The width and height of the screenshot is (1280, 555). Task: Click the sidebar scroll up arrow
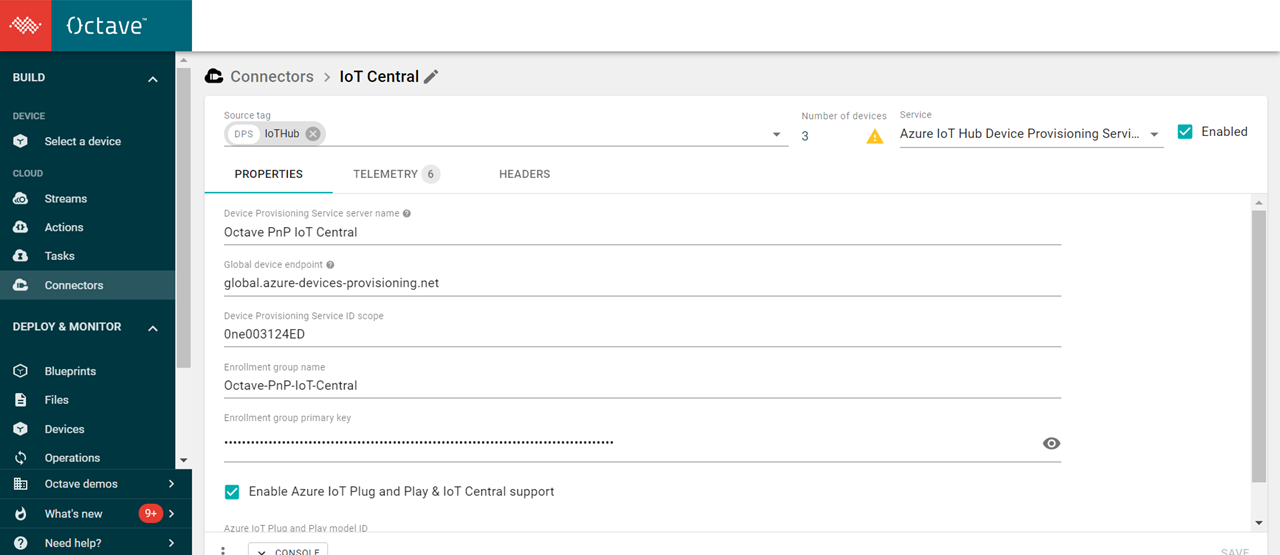(x=183, y=61)
